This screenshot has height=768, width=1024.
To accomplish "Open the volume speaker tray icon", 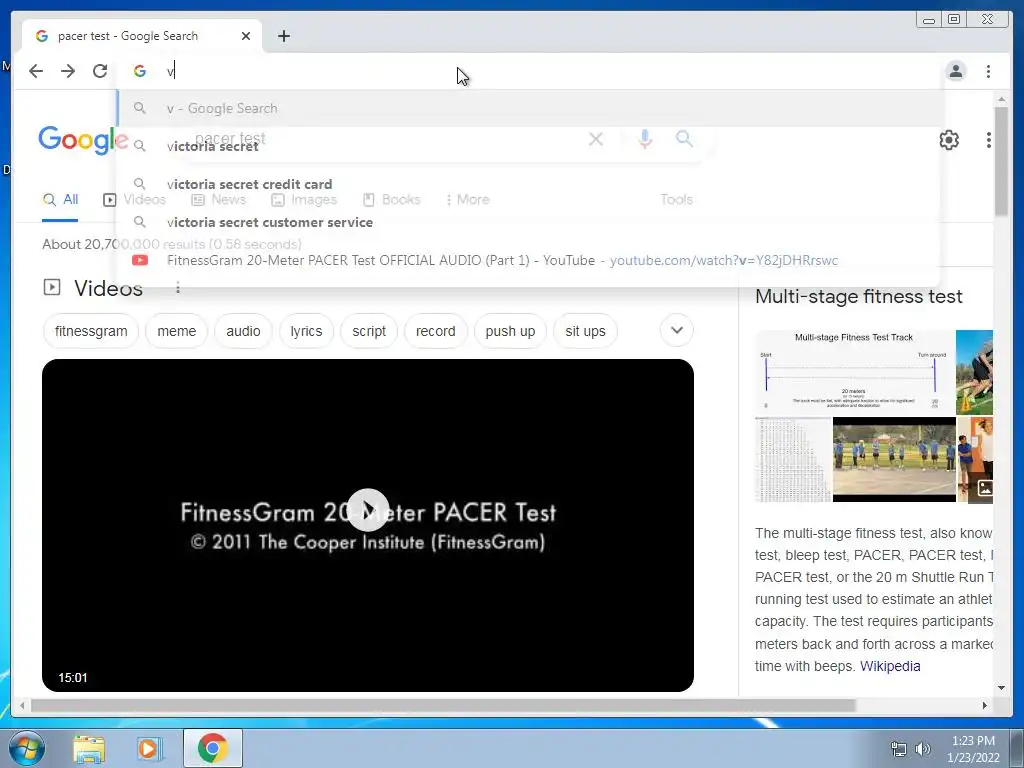I will [923, 748].
